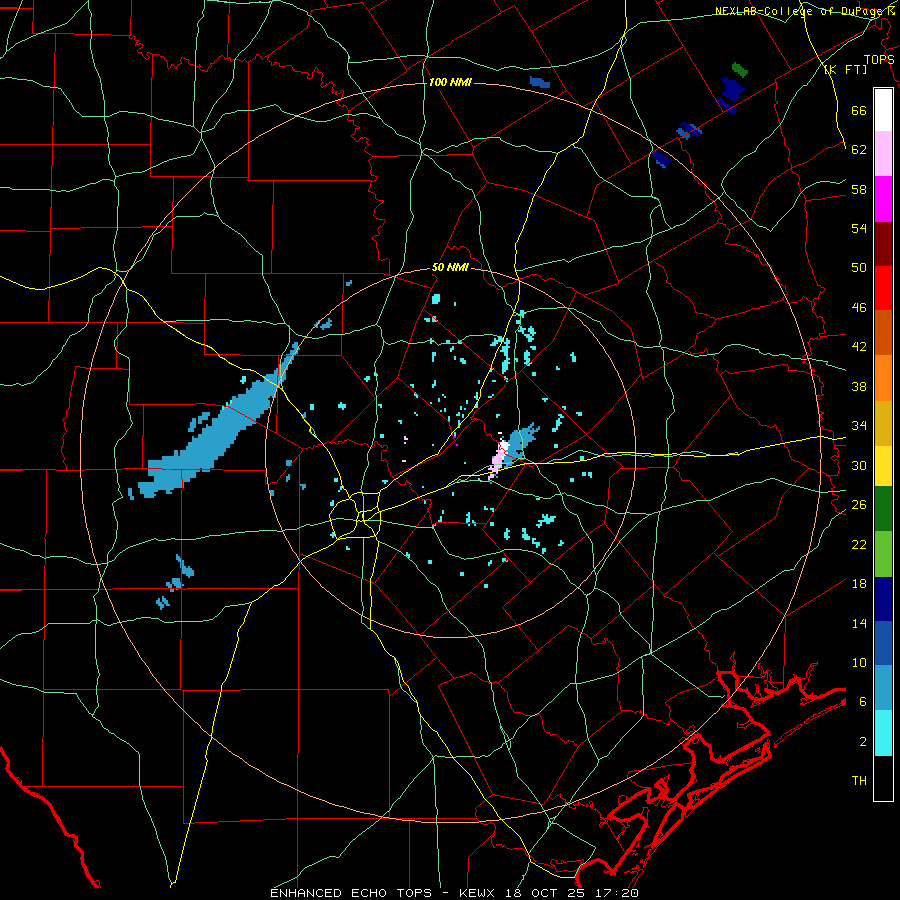The height and width of the screenshot is (900, 900).
Task: Click the "26" legend label
Action: coord(859,505)
